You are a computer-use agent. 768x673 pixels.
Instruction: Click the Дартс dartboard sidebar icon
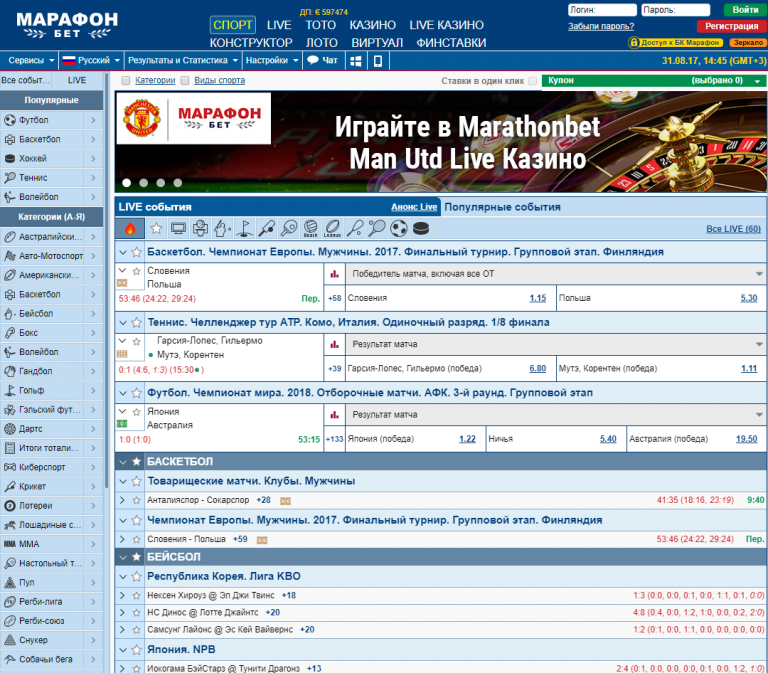10,429
